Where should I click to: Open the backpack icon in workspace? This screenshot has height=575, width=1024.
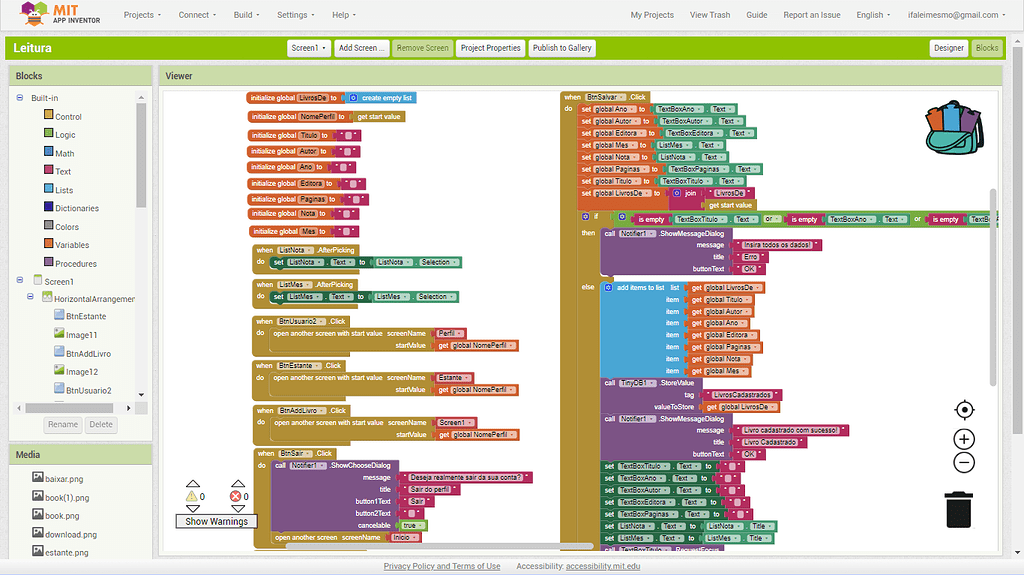tap(953, 127)
